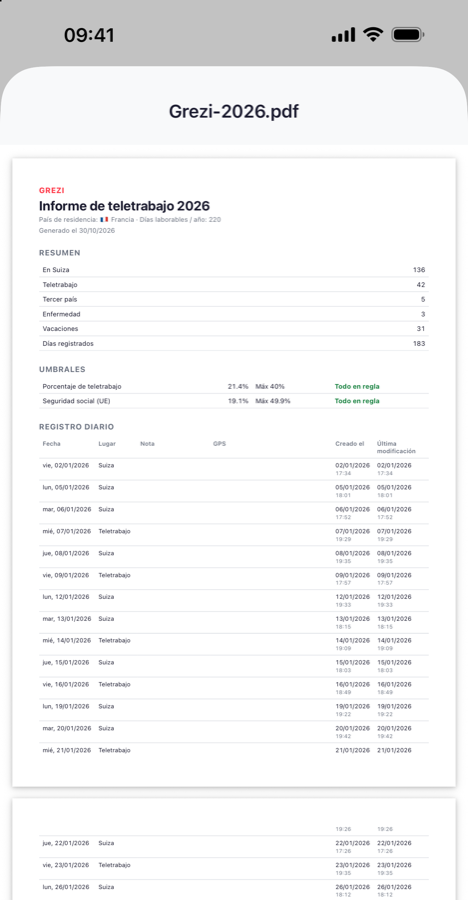468x900 pixels.
Task: Select the 21.4% percentage value
Action: point(238,387)
